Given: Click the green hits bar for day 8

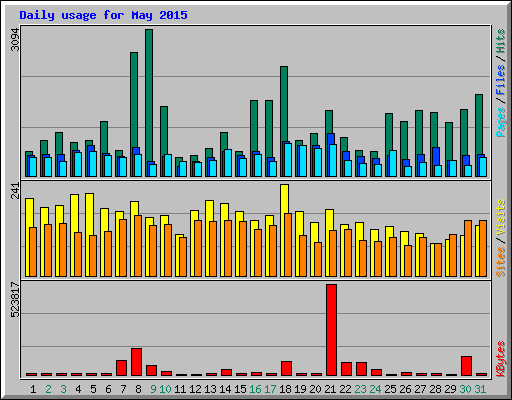Looking at the screenshot, I should pyautogui.click(x=134, y=100).
